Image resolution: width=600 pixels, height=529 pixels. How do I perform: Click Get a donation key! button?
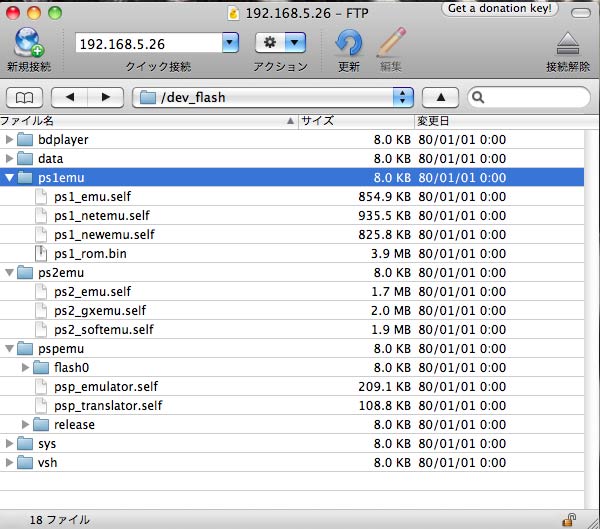click(499, 8)
